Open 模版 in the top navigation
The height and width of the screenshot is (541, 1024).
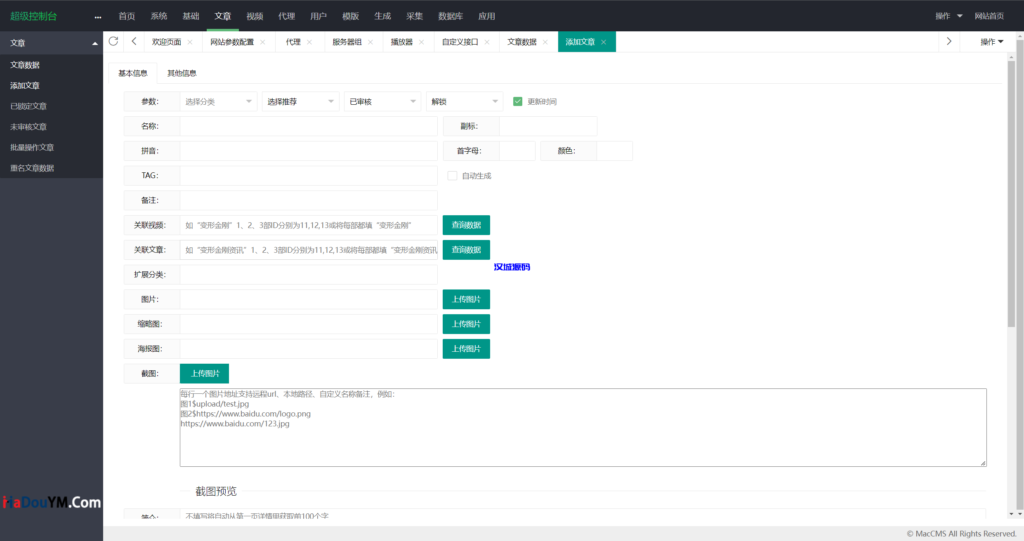tap(350, 16)
